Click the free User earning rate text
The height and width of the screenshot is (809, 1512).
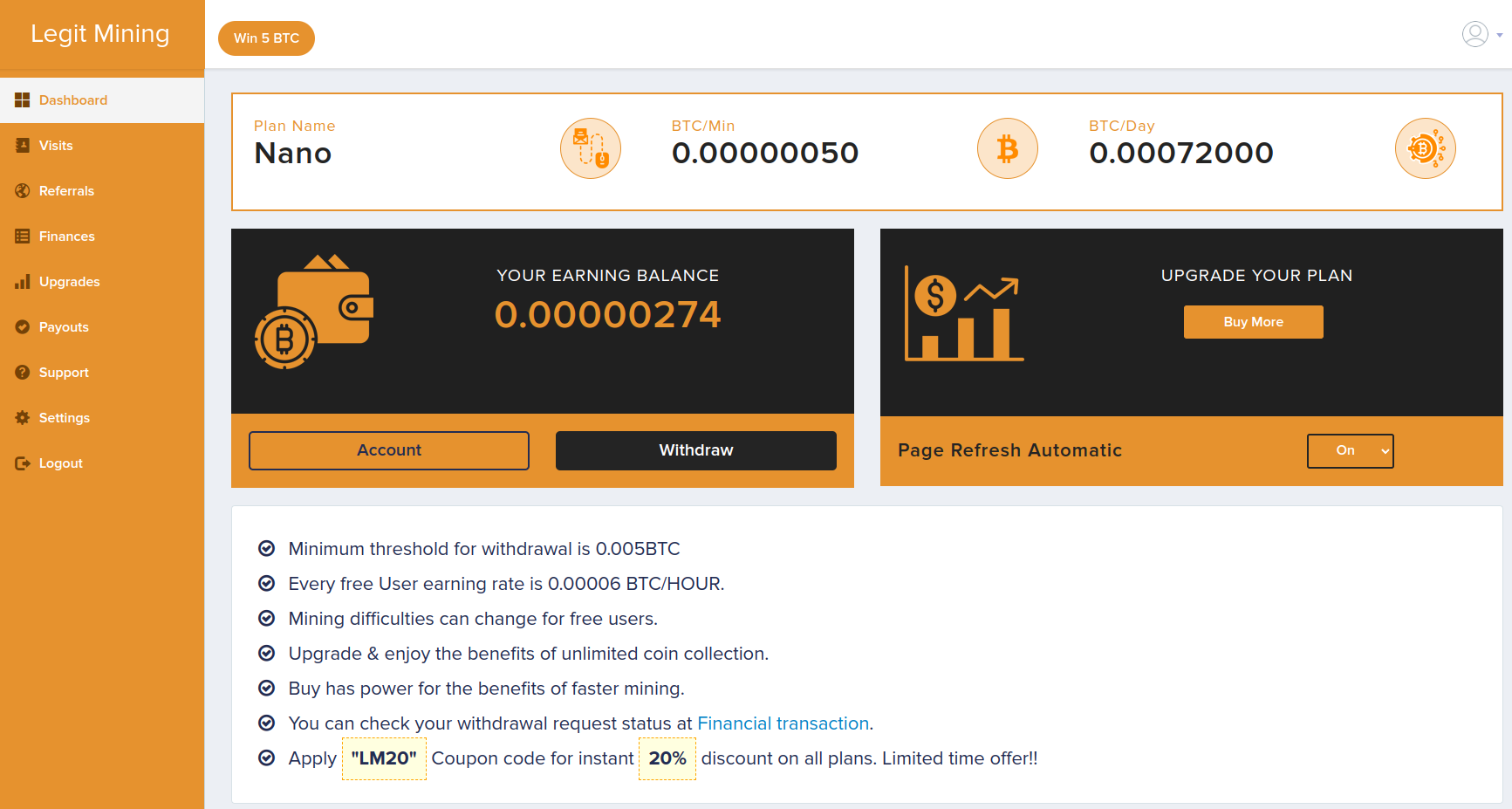[x=507, y=584]
